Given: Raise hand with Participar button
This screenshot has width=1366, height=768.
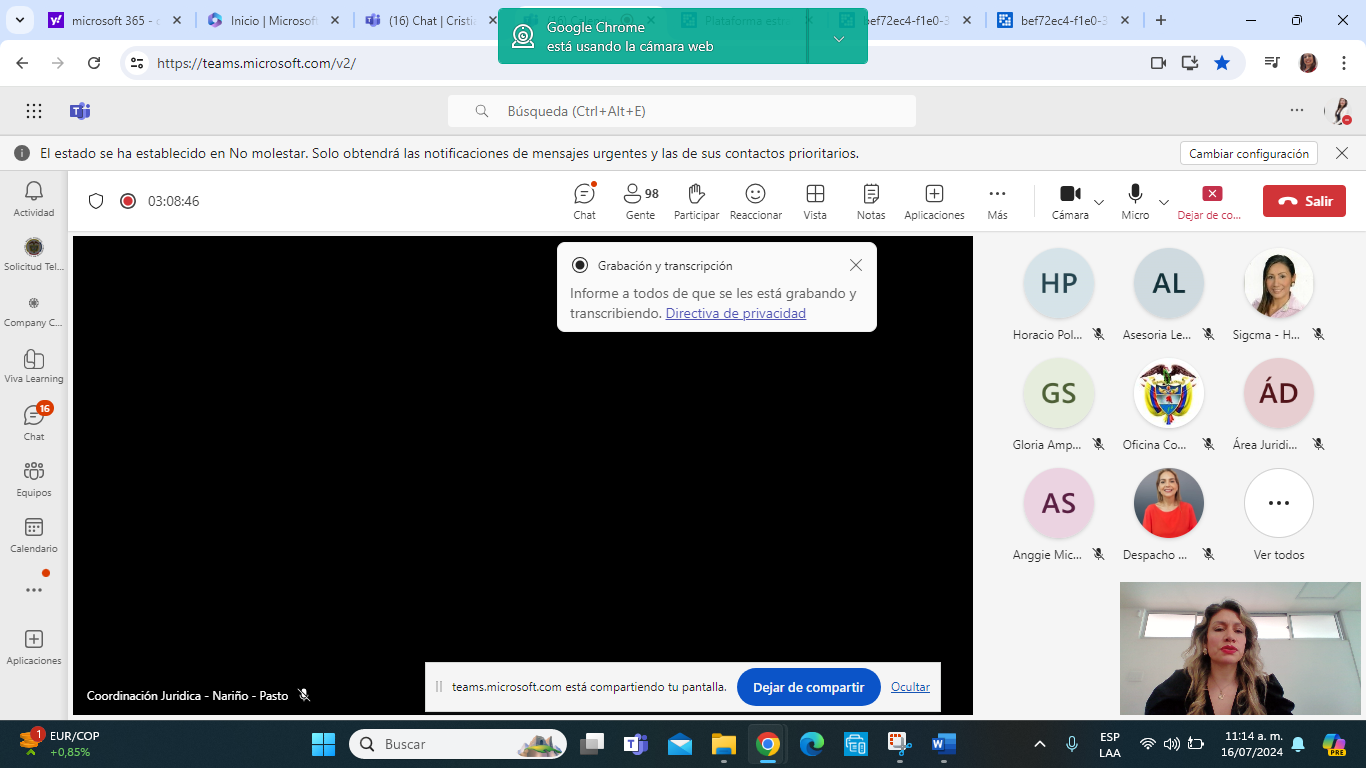Looking at the screenshot, I should [x=697, y=201].
